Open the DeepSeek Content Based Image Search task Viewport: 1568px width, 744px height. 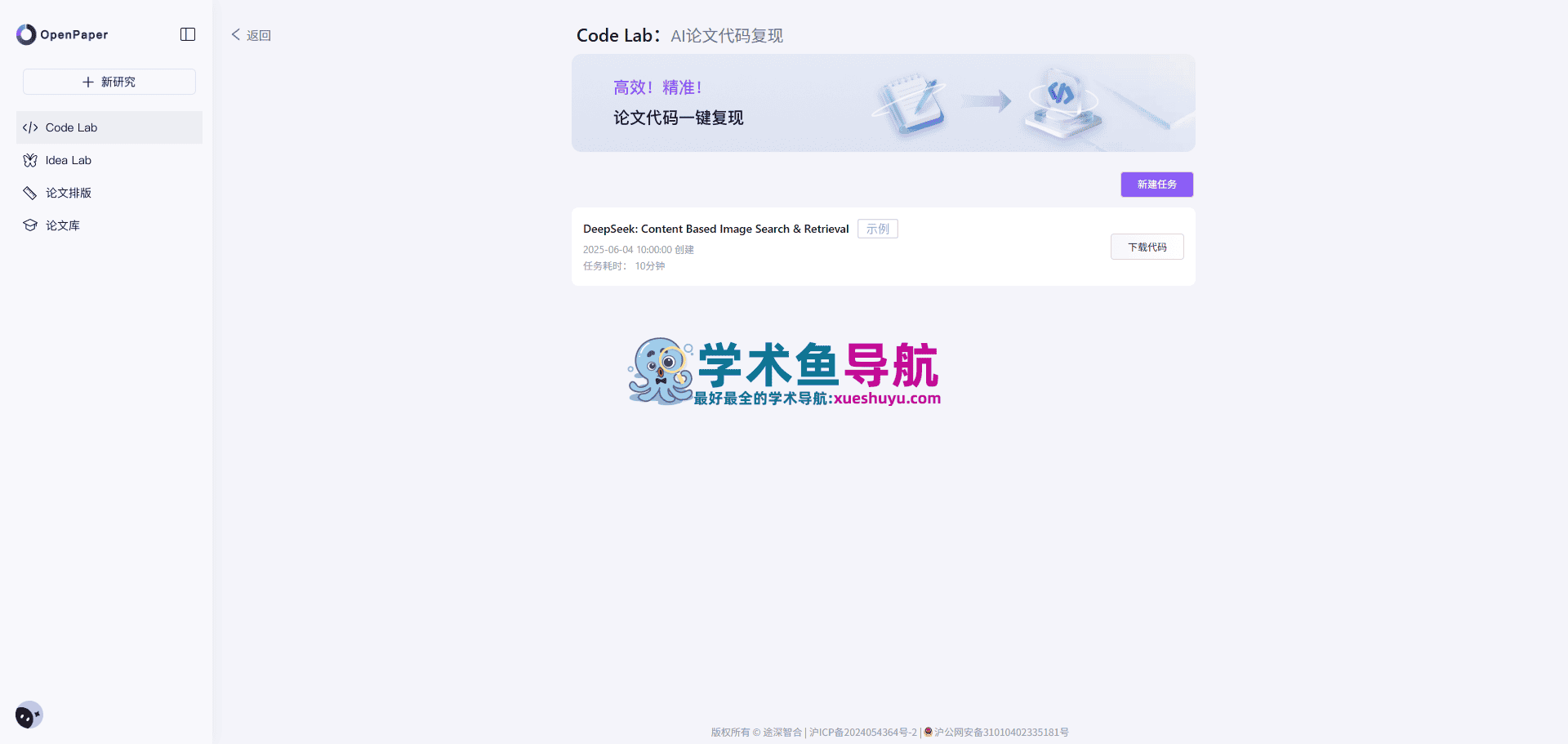click(716, 229)
